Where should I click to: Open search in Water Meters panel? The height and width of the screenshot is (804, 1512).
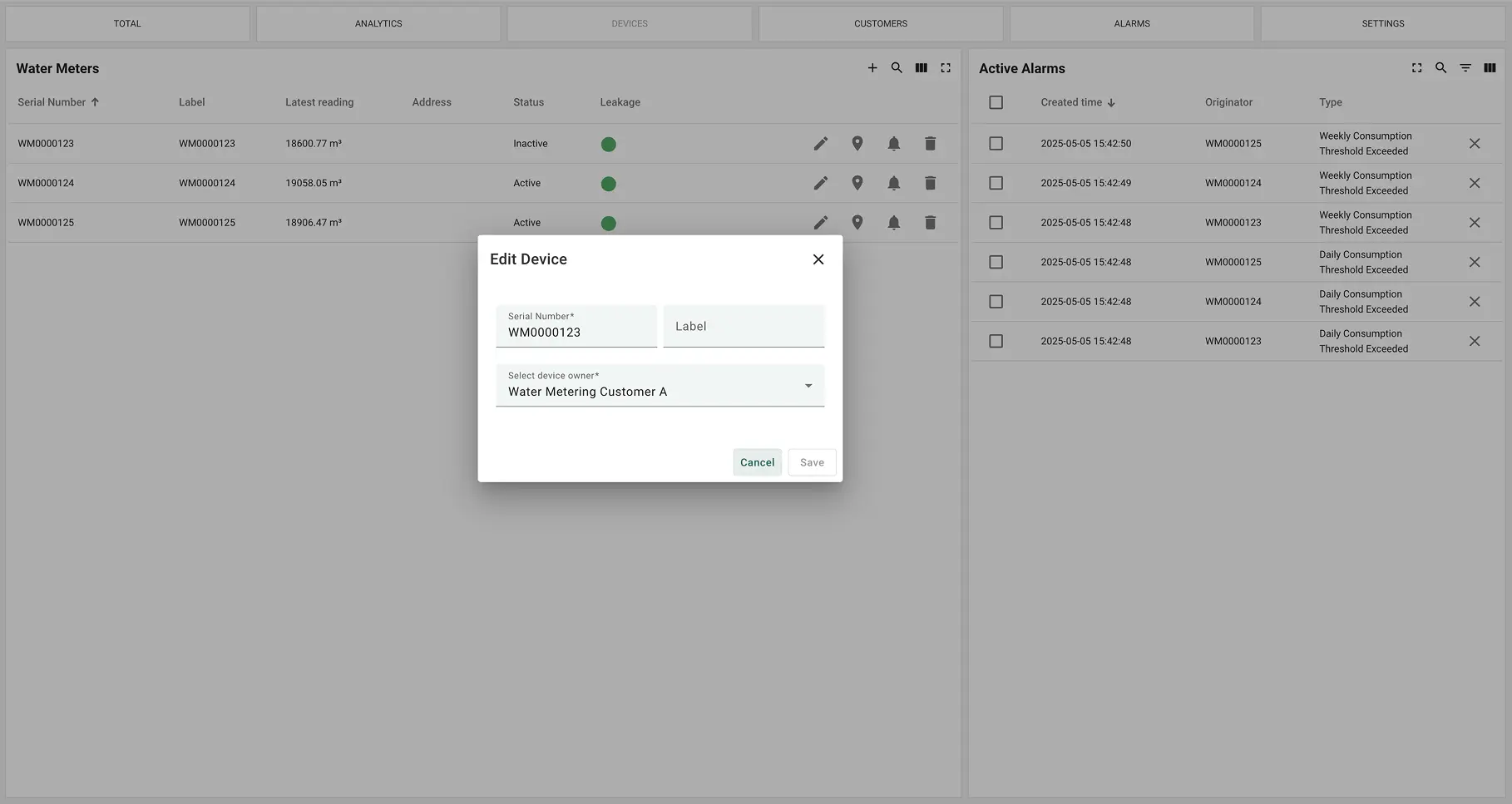point(897,68)
